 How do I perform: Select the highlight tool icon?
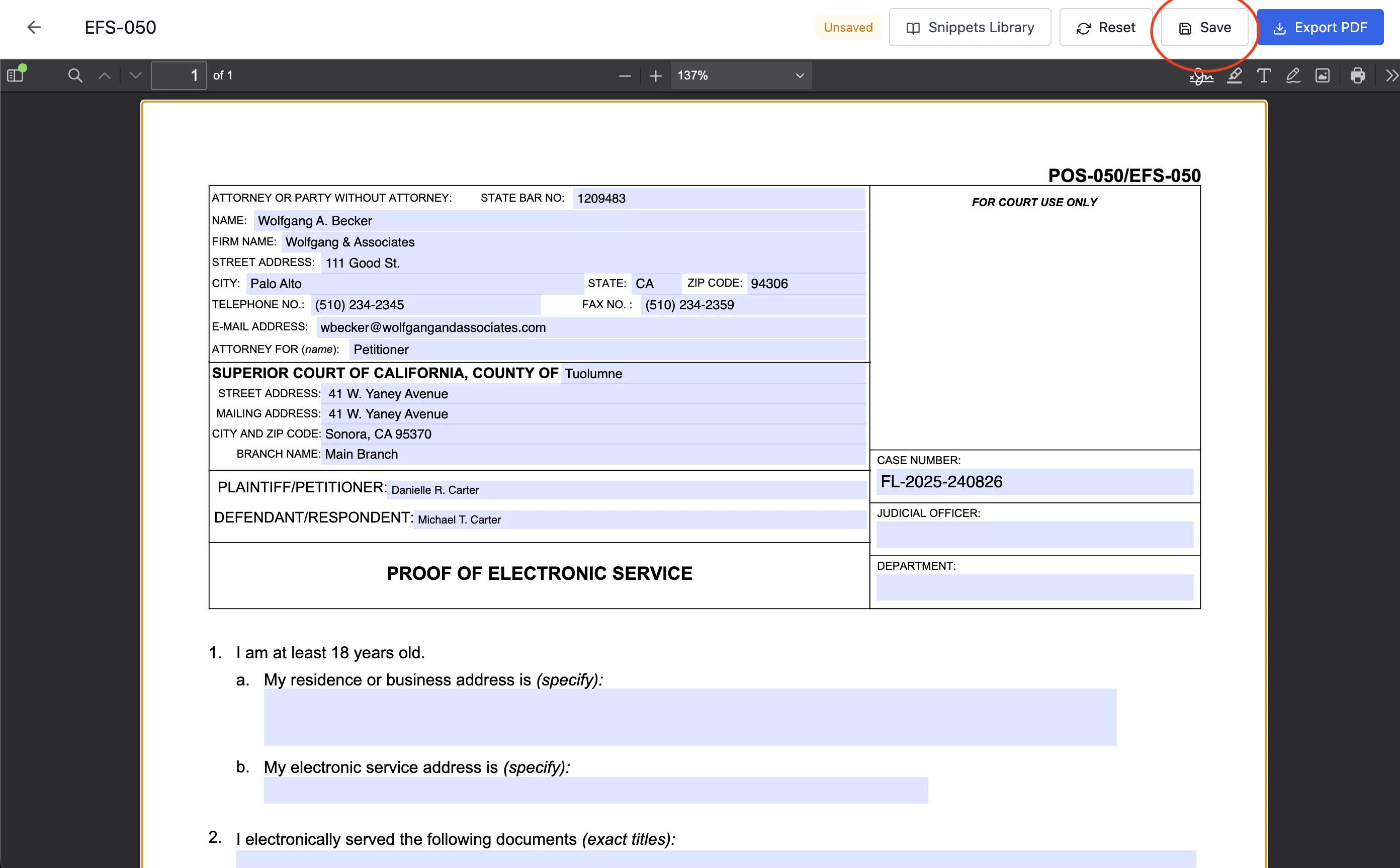click(1235, 76)
